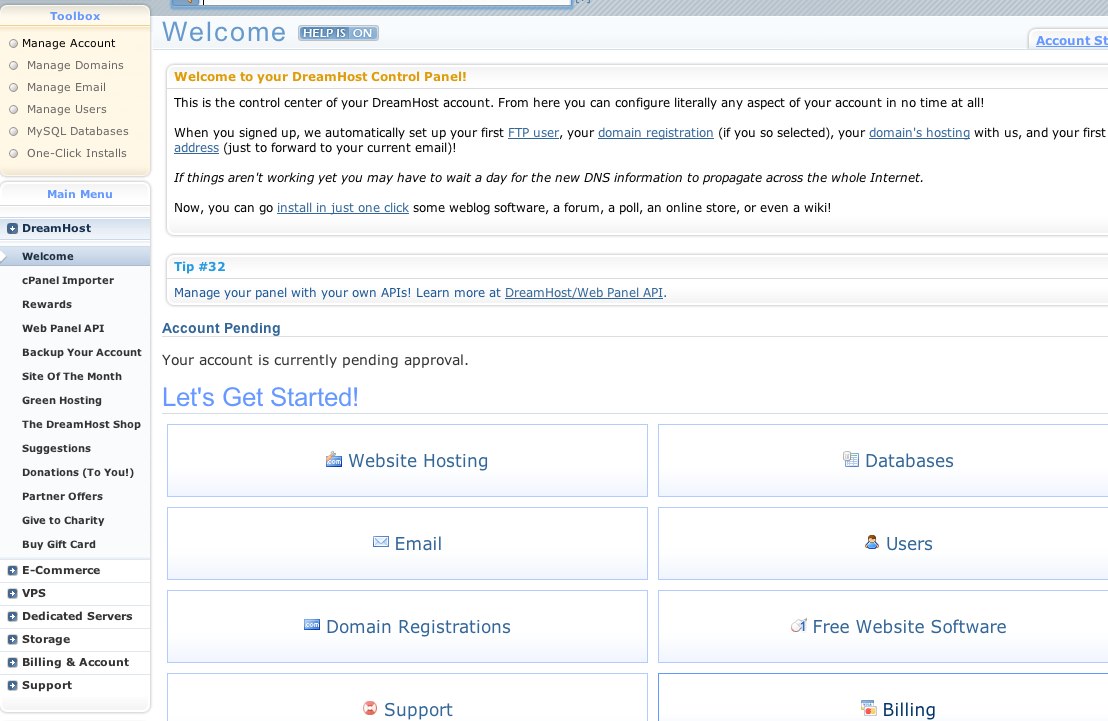Image resolution: width=1108 pixels, height=721 pixels.
Task: Open Web Panel API menu item
Action: point(63,328)
